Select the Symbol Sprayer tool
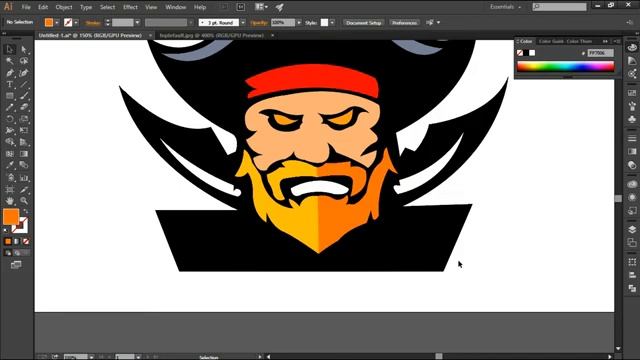This screenshot has width=640, height=360. pos(10,178)
